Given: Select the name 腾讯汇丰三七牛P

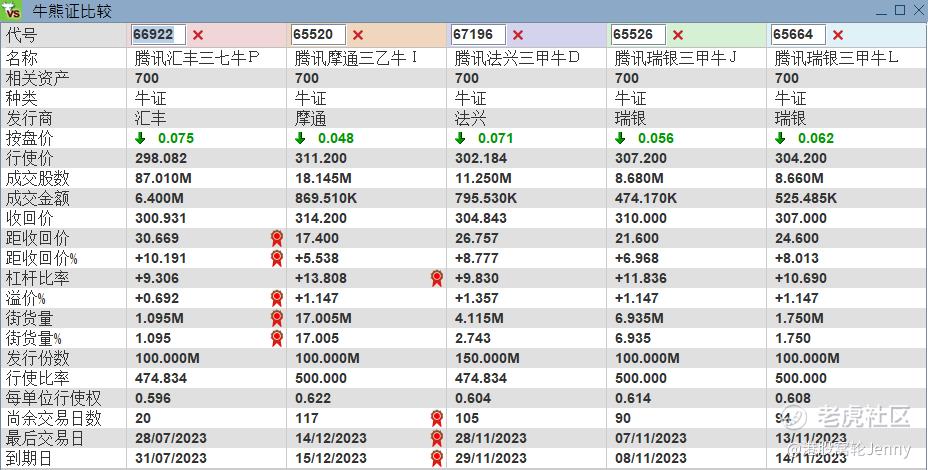Looking at the screenshot, I should pos(197,58).
